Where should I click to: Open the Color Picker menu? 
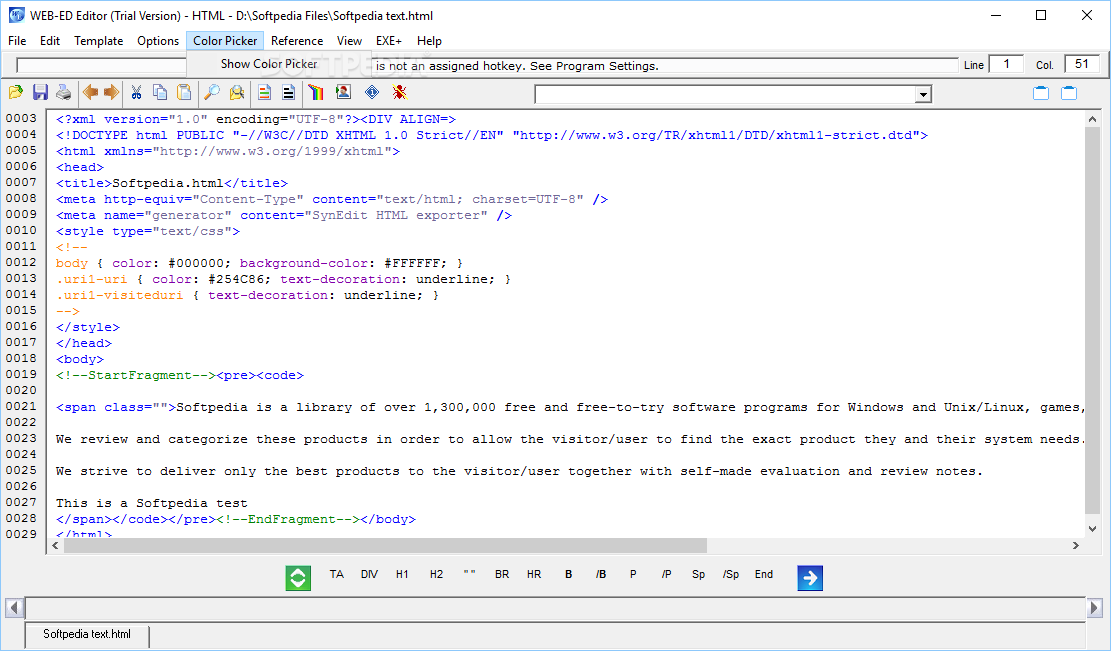tap(225, 41)
